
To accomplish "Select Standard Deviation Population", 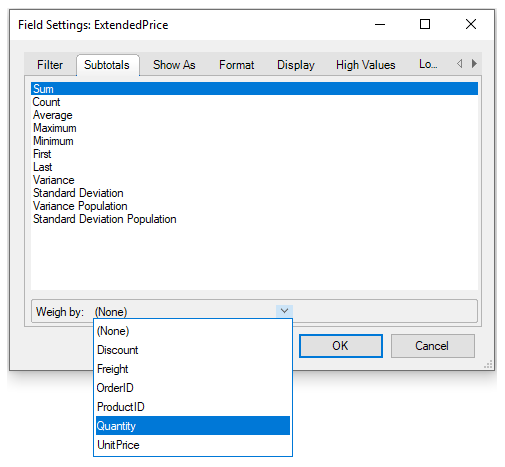I will click(x=254, y=219).
